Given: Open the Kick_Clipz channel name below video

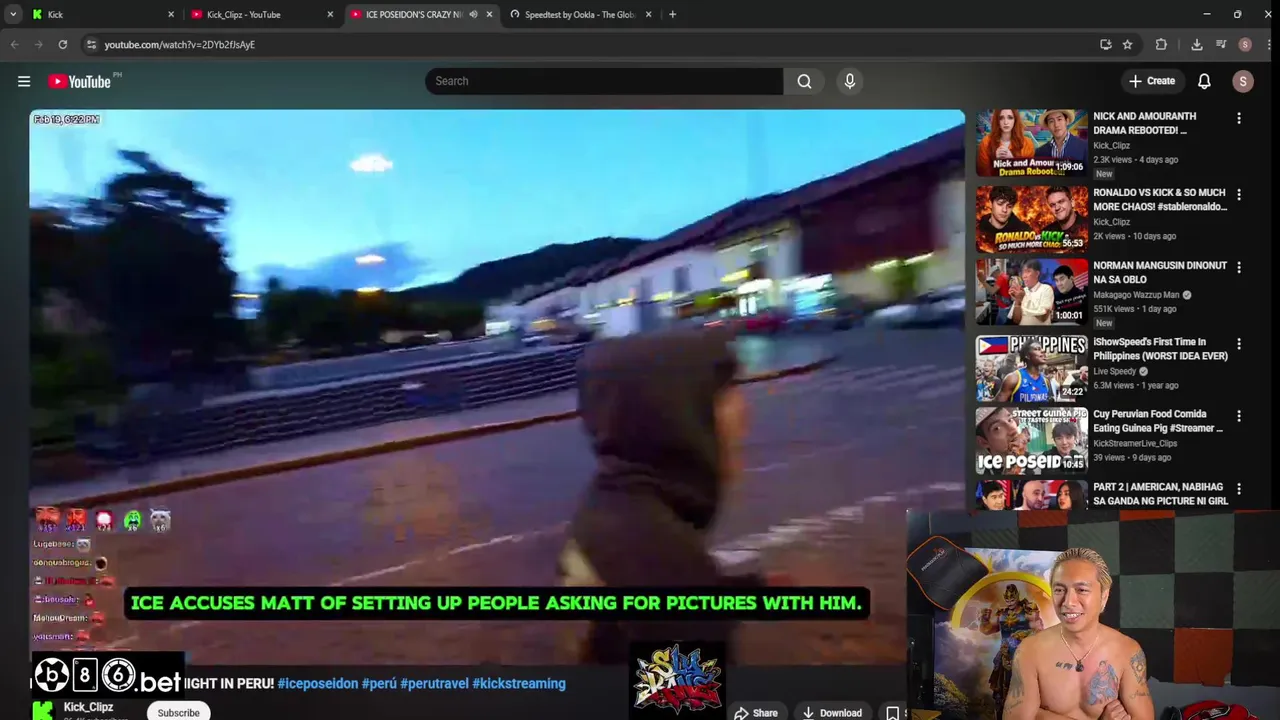Looking at the screenshot, I should pyautogui.click(x=88, y=707).
